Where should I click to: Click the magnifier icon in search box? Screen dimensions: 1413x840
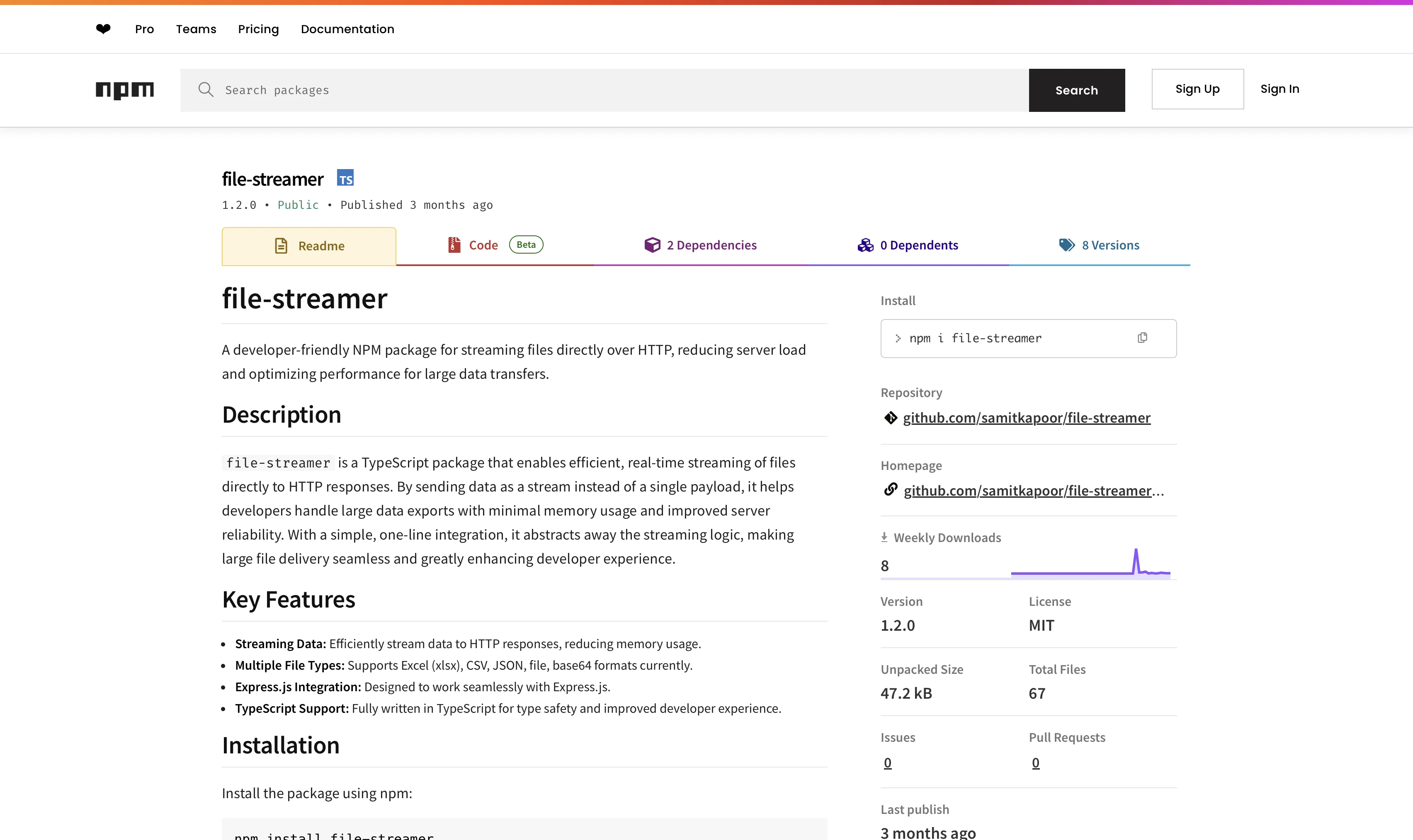click(x=206, y=90)
